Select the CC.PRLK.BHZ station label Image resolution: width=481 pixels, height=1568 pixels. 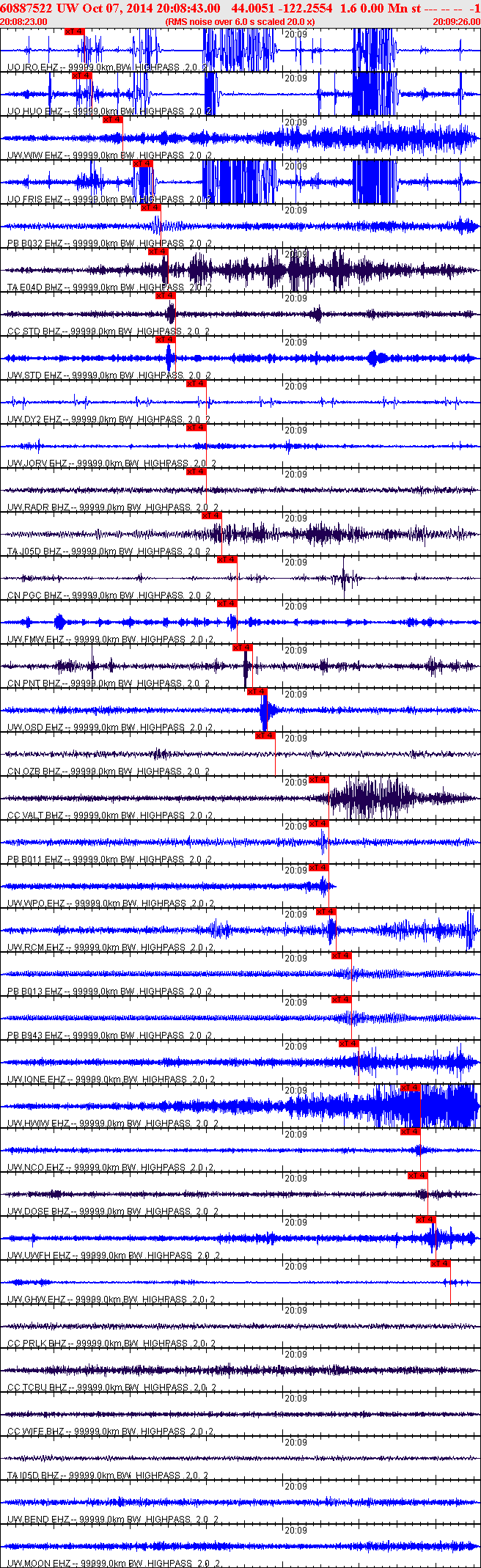point(111,1344)
